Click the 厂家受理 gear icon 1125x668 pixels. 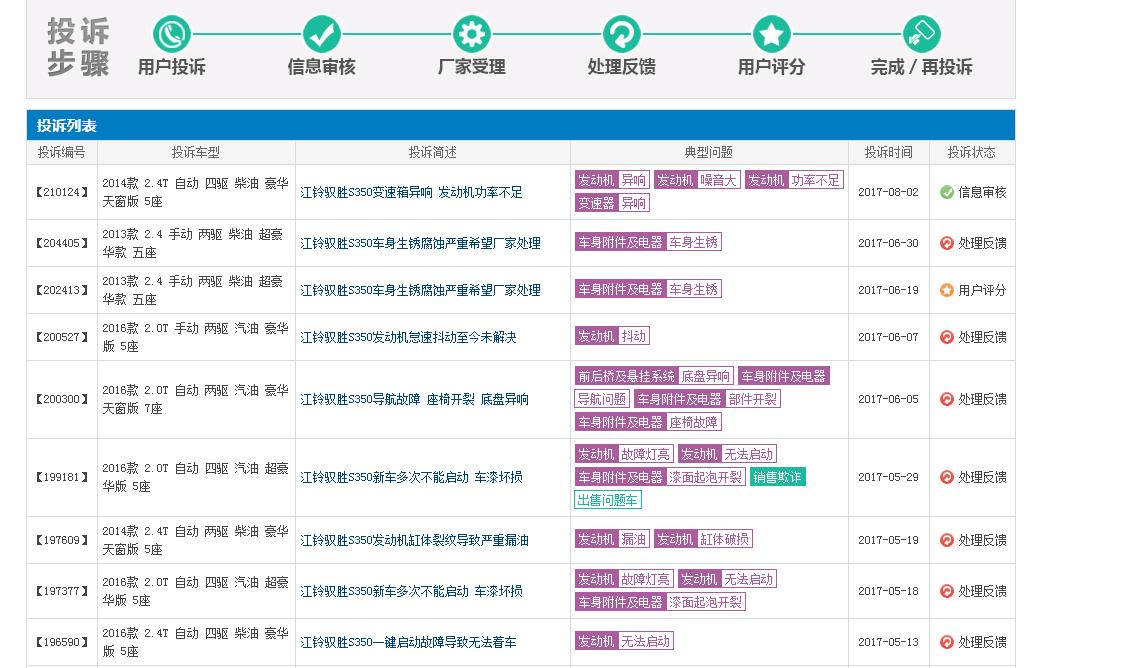pyautogui.click(x=470, y=35)
